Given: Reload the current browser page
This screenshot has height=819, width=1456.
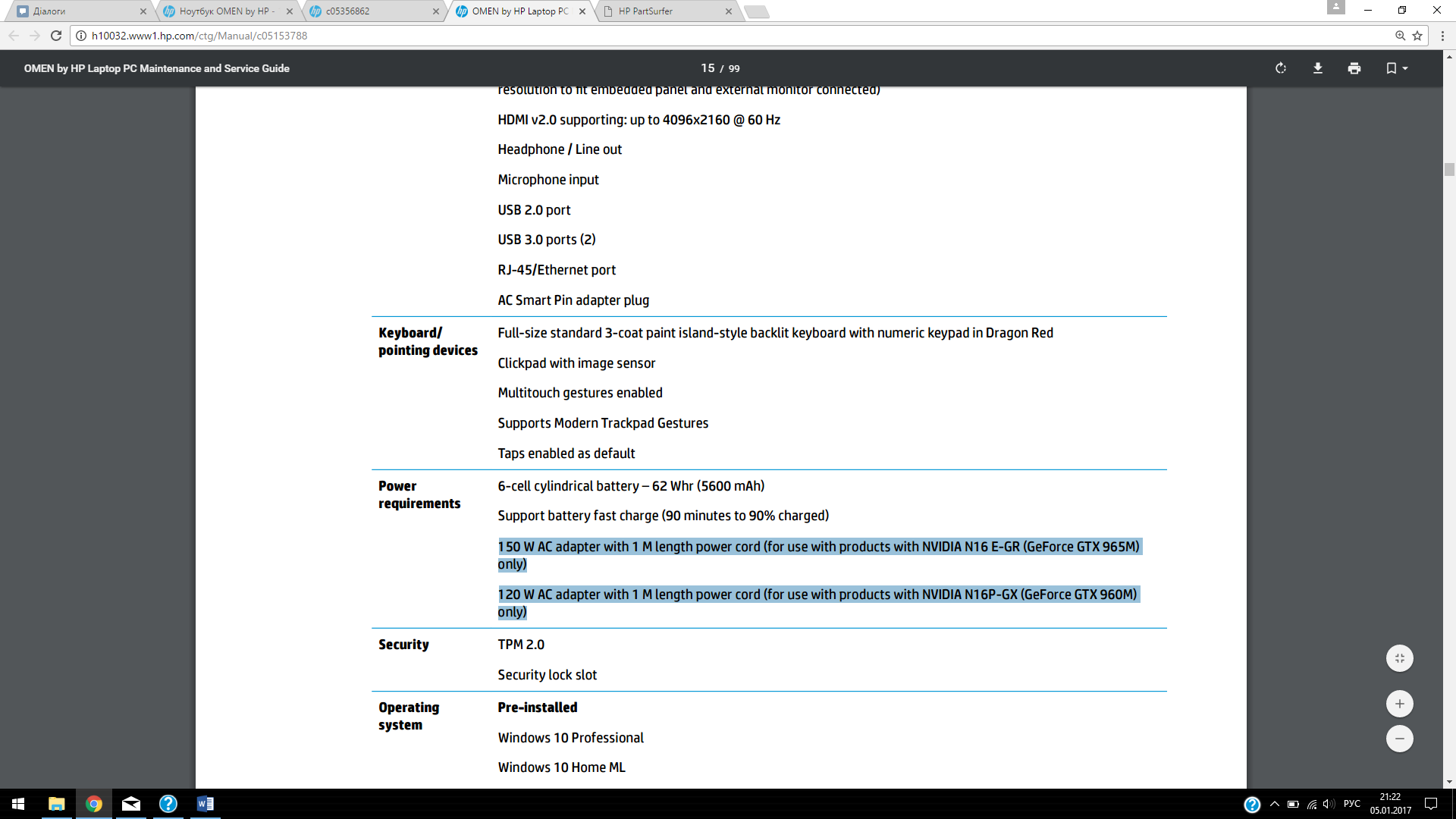Looking at the screenshot, I should (x=56, y=36).
